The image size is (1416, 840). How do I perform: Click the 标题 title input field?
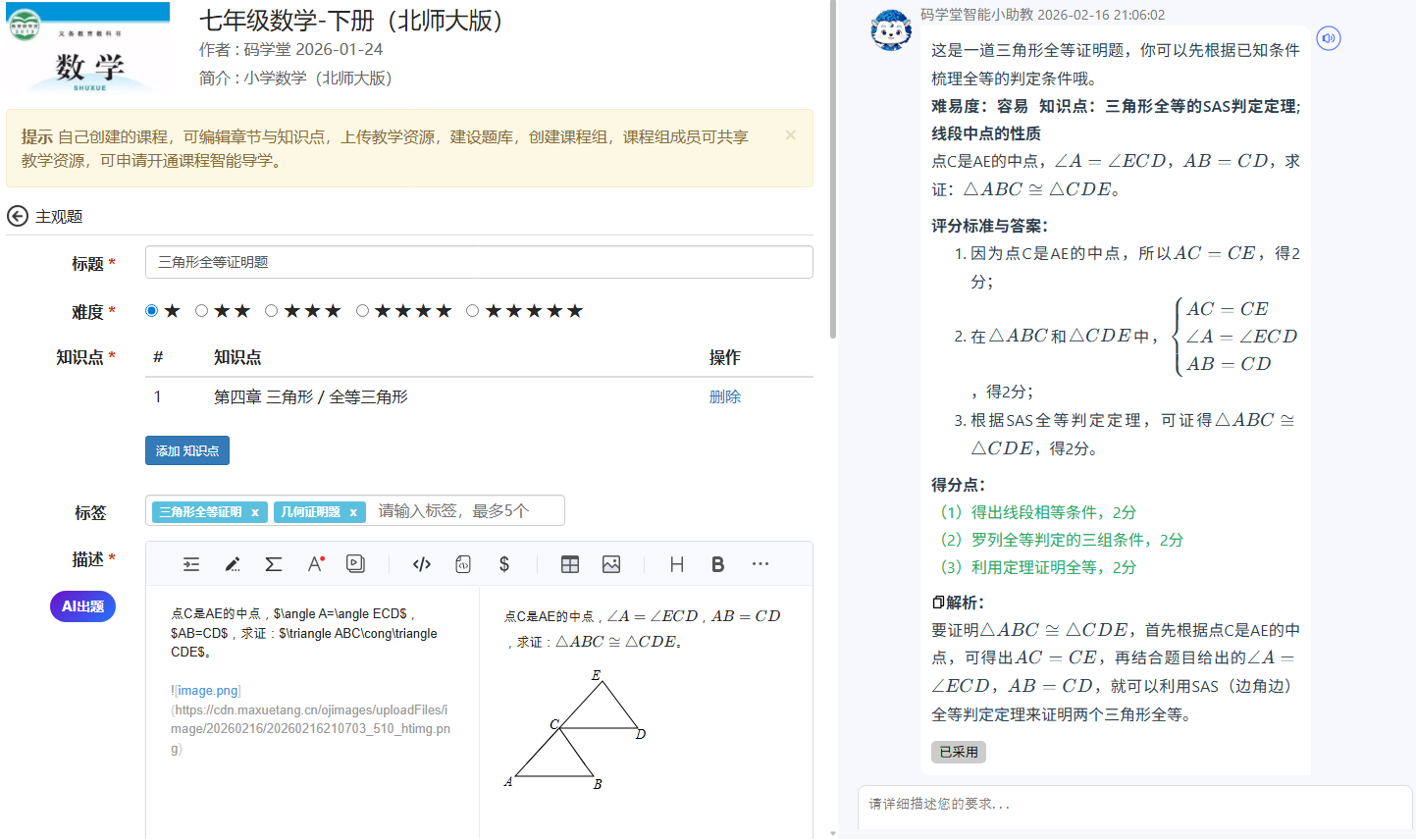[x=479, y=262]
